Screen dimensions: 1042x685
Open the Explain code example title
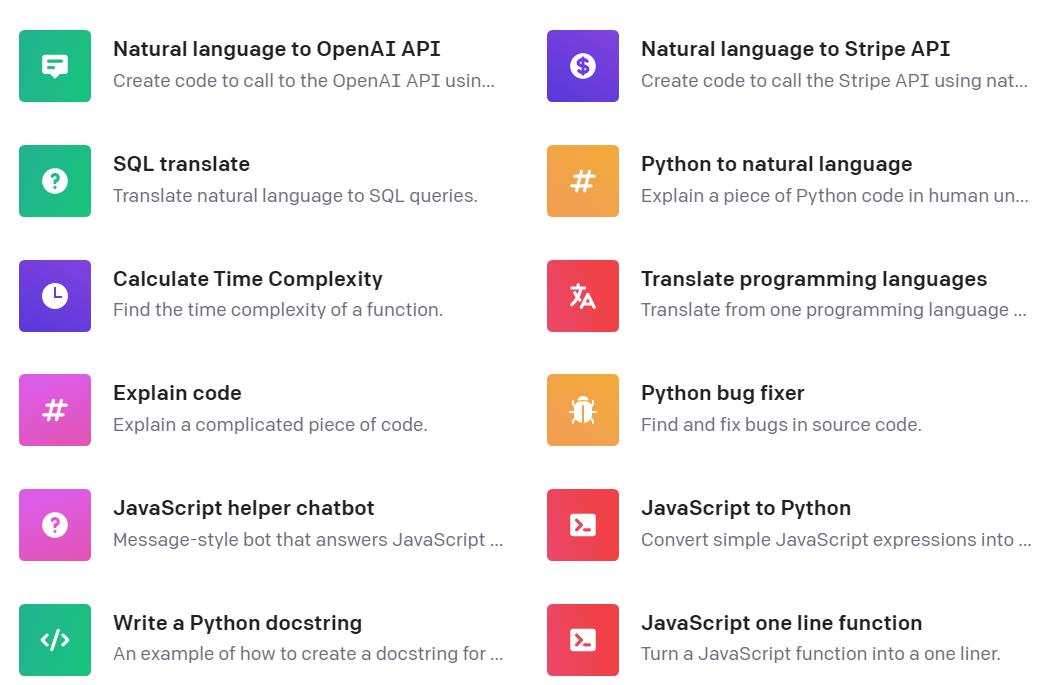click(x=177, y=393)
